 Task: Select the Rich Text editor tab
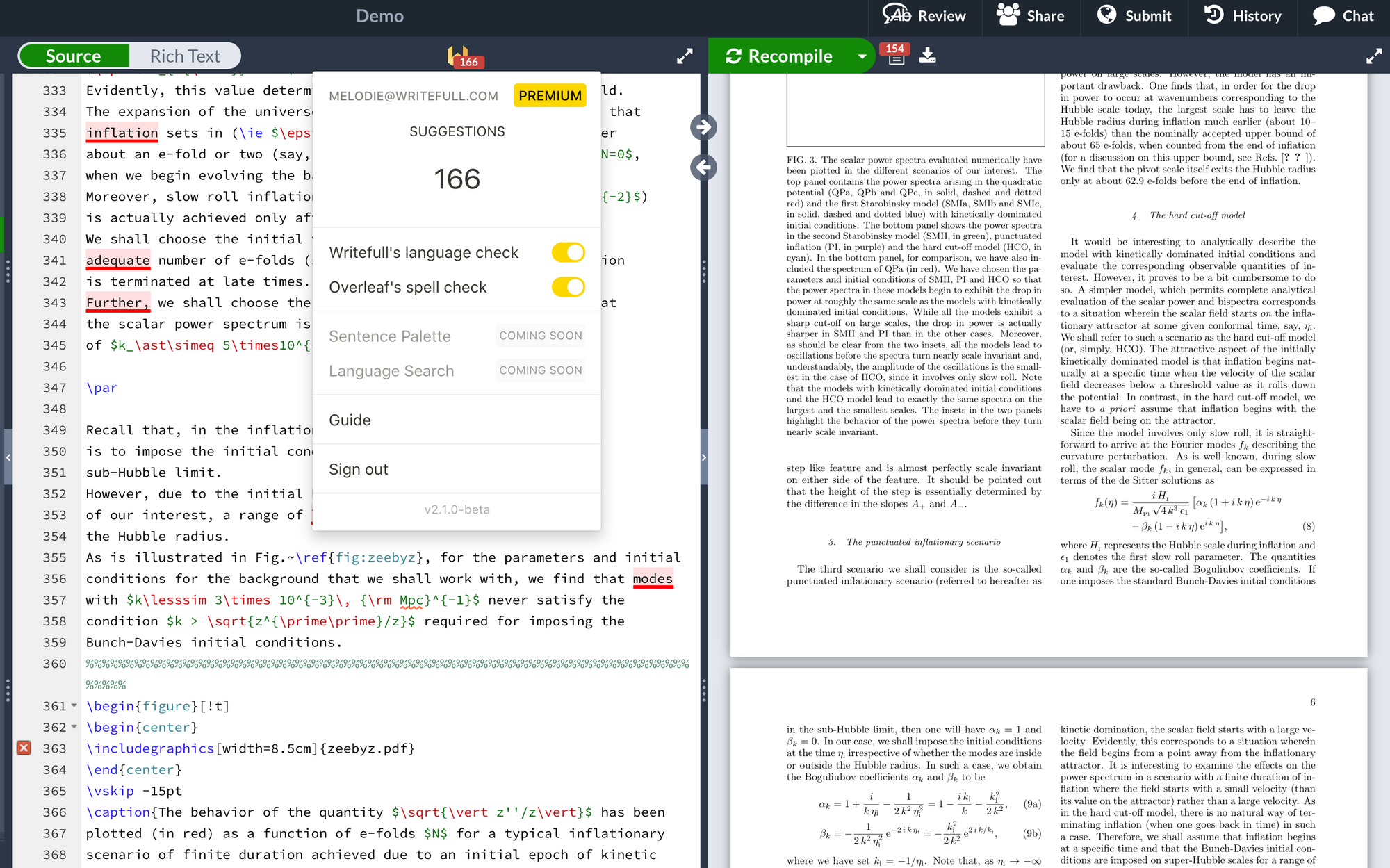(185, 55)
